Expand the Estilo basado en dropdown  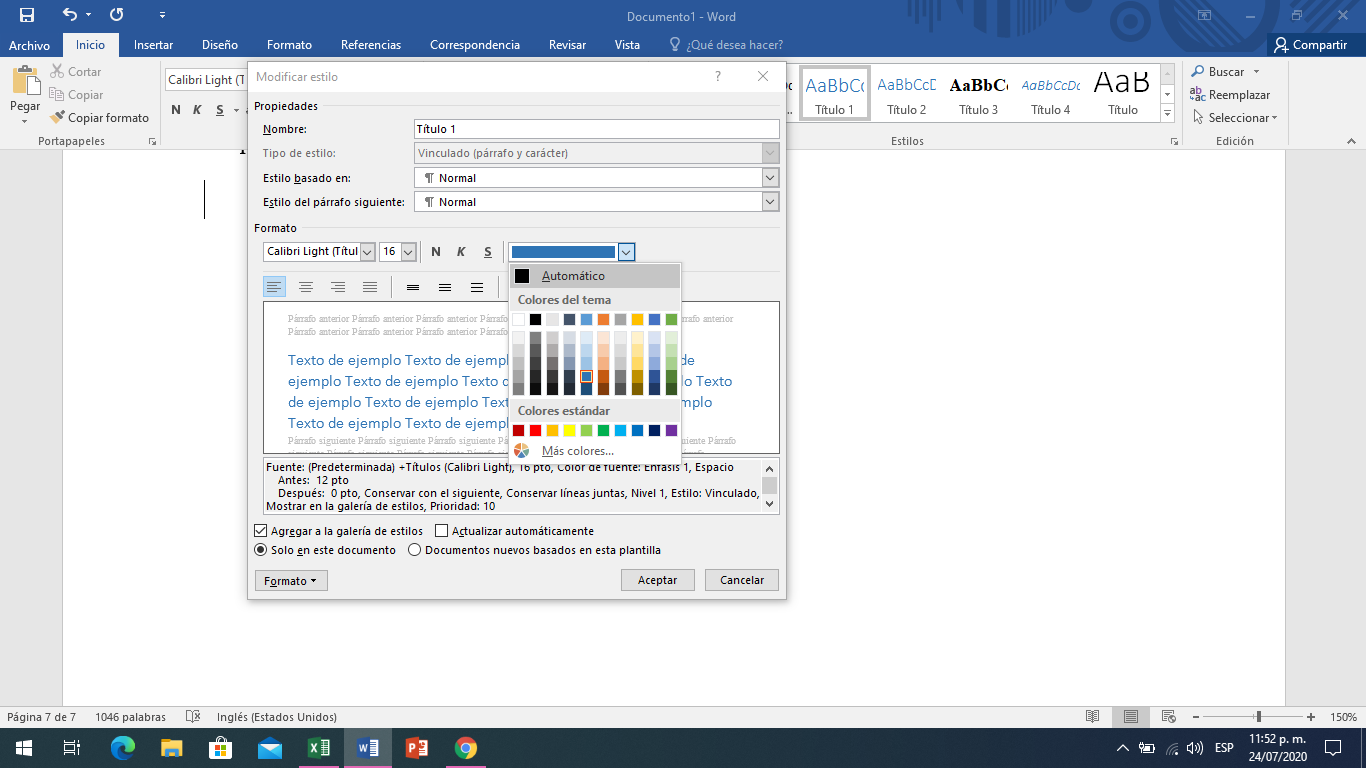coord(770,178)
